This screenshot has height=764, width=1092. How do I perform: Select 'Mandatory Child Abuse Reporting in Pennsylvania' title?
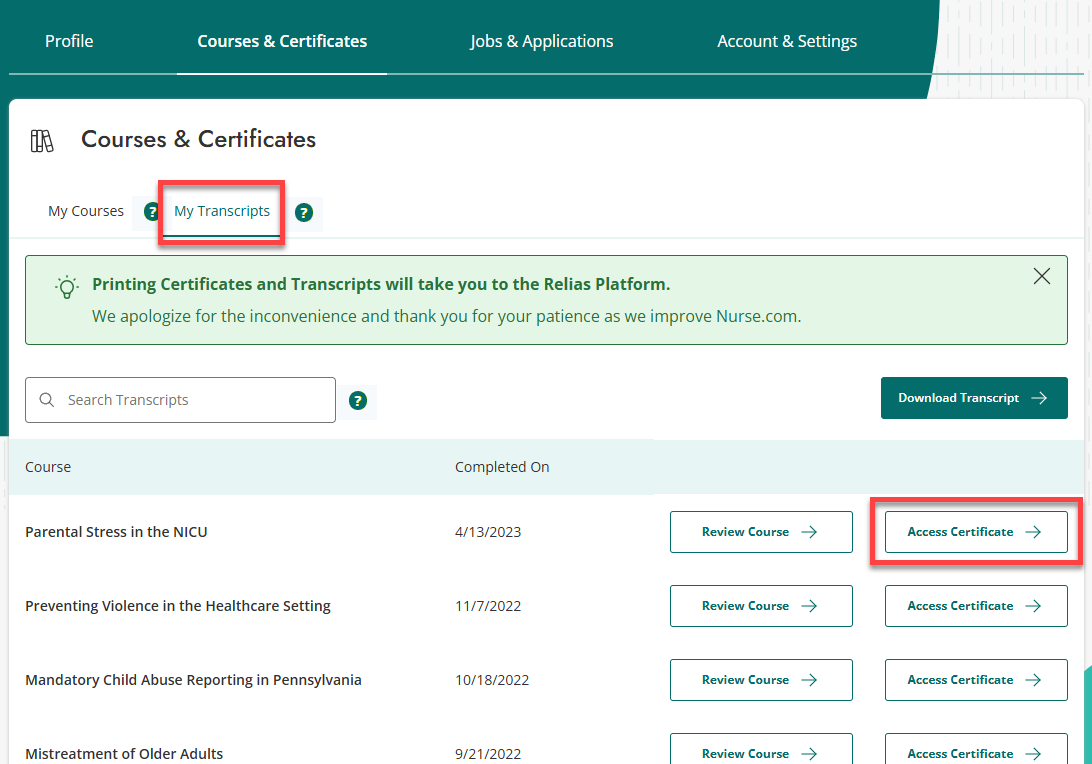pos(193,680)
